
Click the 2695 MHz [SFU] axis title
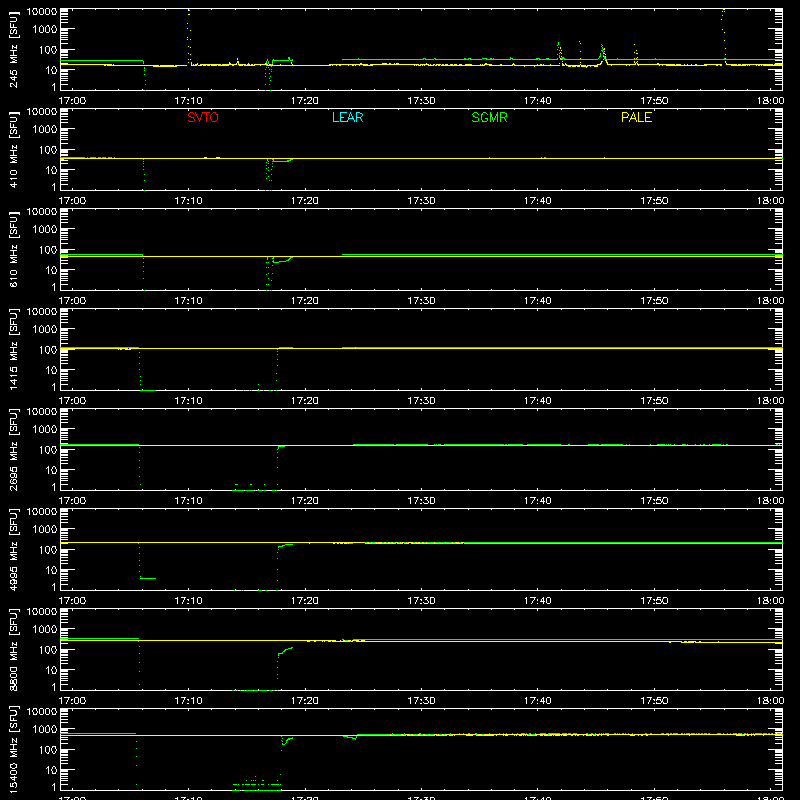coord(14,449)
